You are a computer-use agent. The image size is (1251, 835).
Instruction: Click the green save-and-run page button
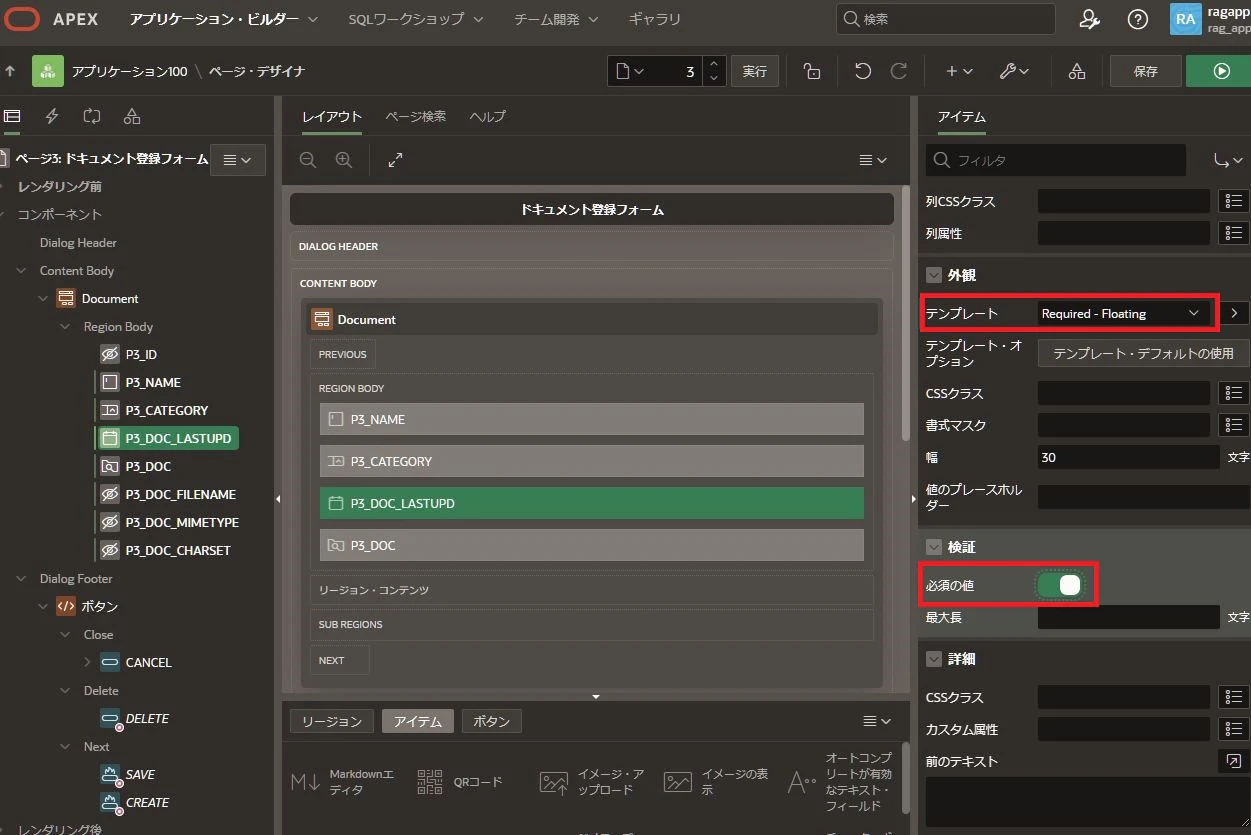(x=1220, y=71)
